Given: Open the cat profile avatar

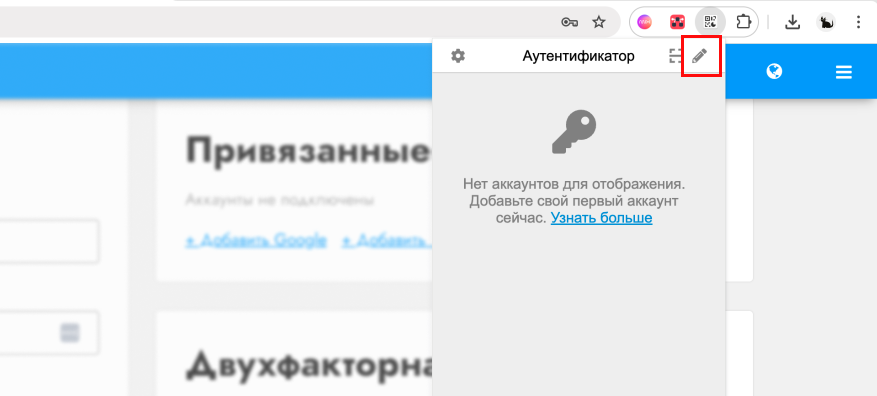Looking at the screenshot, I should pos(826,22).
